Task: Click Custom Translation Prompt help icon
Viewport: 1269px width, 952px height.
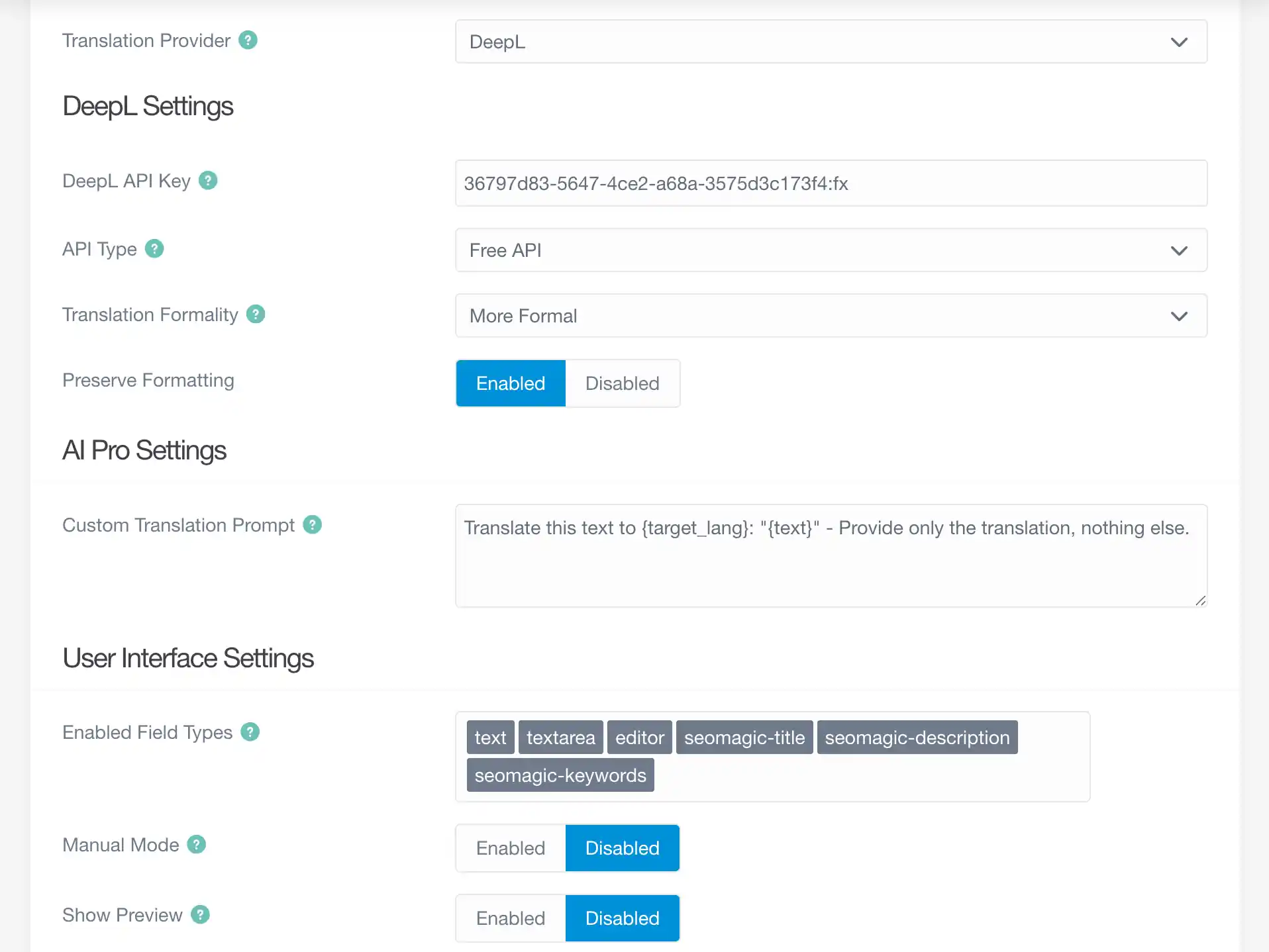Action: 312,525
